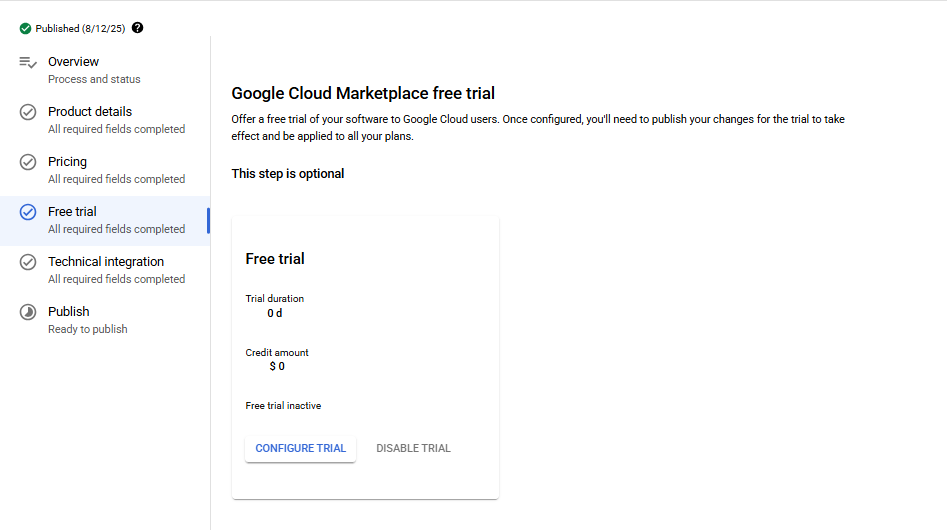This screenshot has height=530, width=947.
Task: Click the 'Free trial inactive' status text
Action: tap(283, 406)
